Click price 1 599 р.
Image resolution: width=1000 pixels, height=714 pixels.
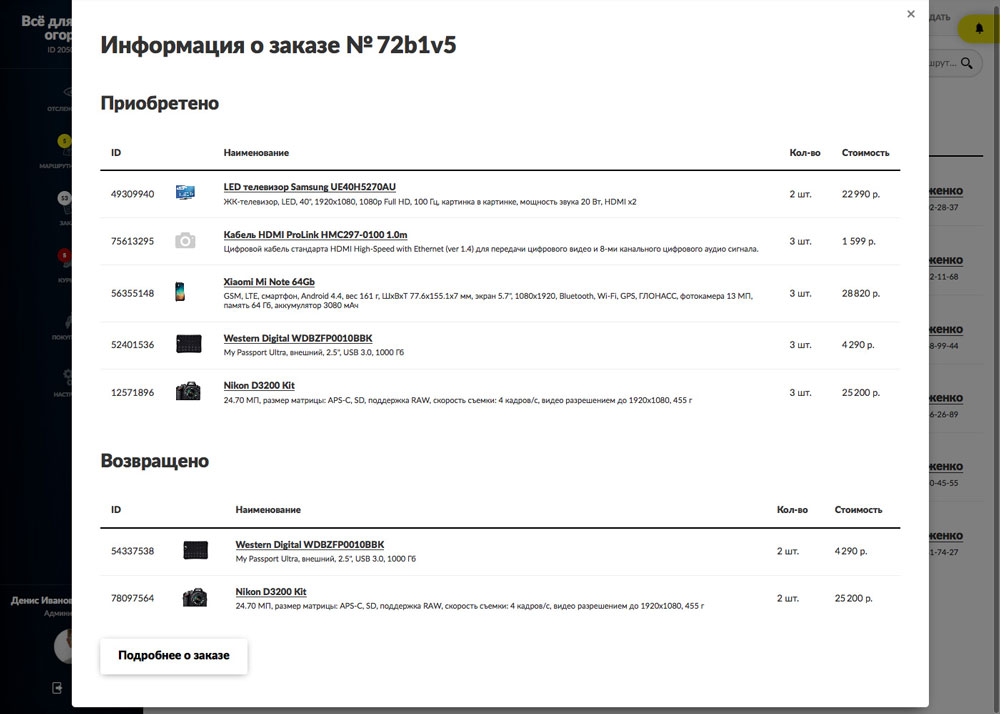tap(858, 241)
